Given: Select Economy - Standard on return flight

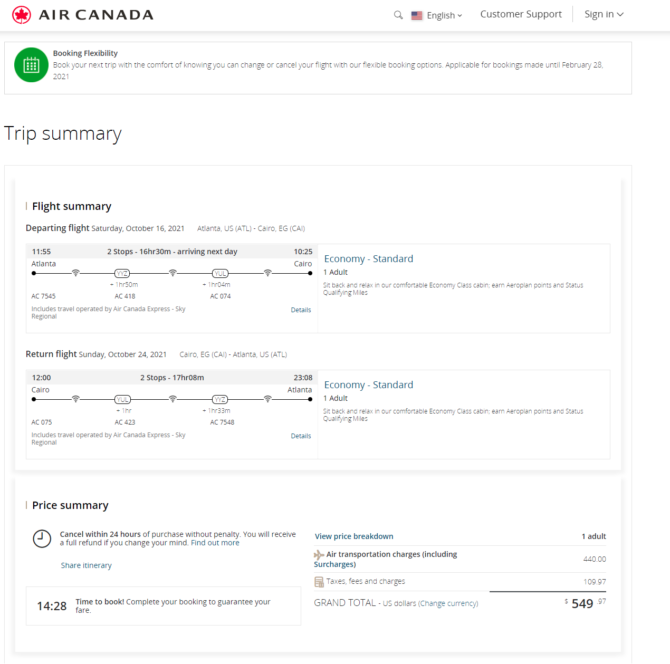Looking at the screenshot, I should (368, 385).
